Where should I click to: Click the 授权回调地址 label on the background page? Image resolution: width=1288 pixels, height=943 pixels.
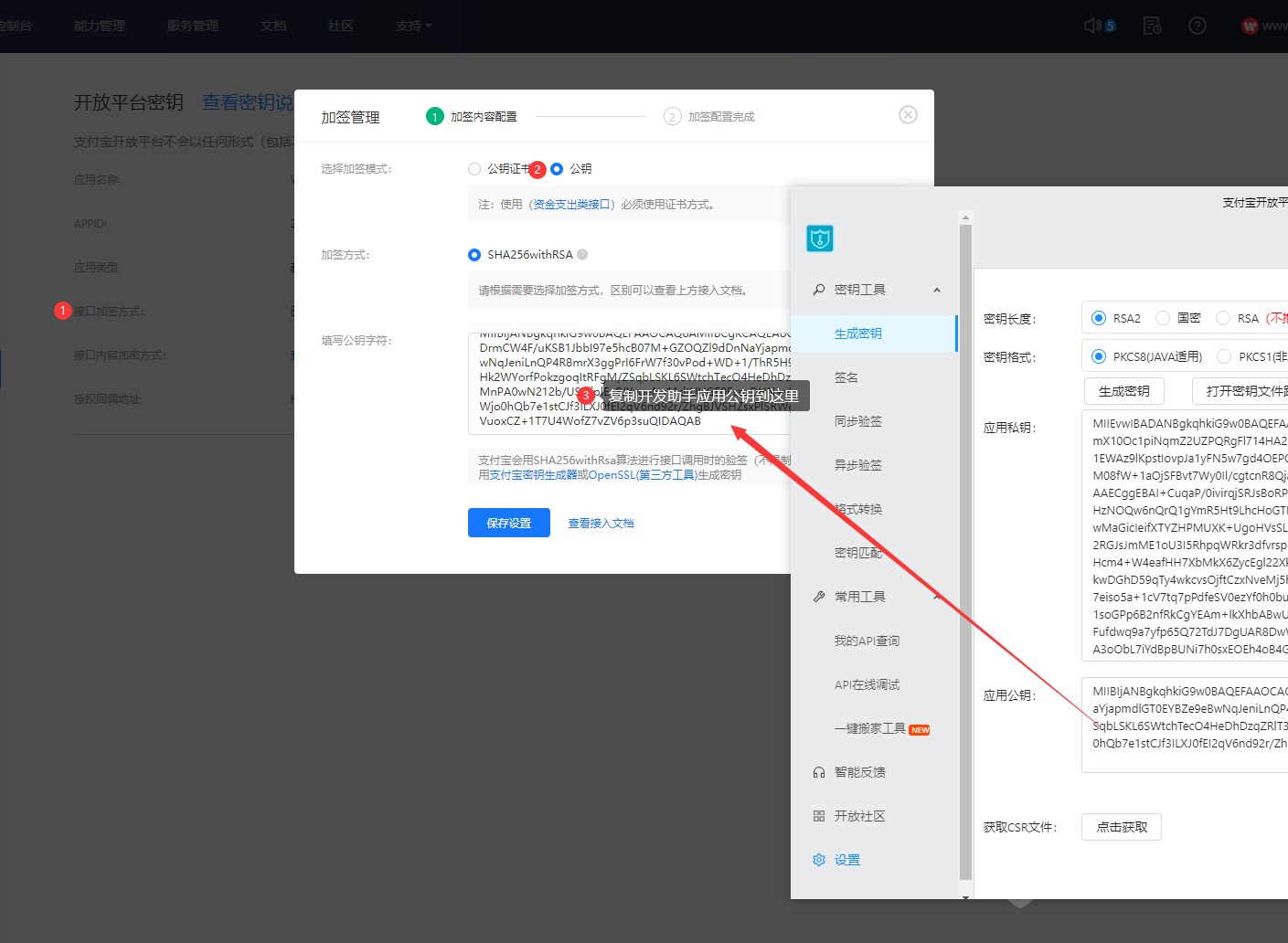(x=108, y=399)
